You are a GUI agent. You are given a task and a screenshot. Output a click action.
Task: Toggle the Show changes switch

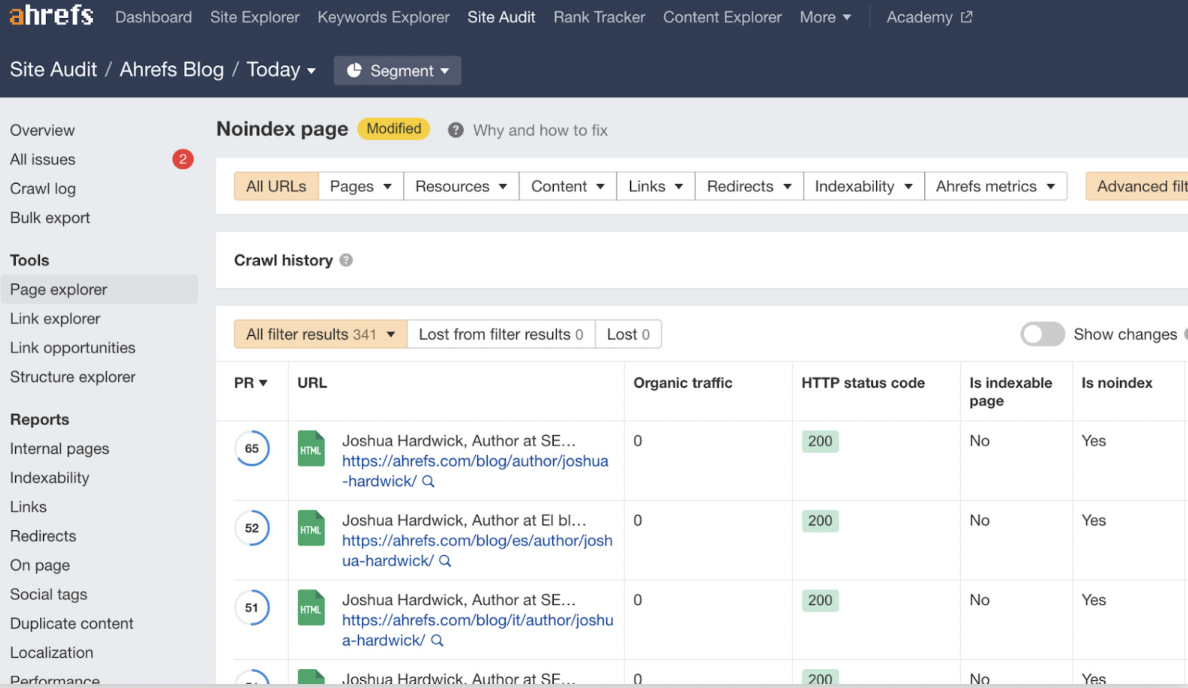(1042, 334)
